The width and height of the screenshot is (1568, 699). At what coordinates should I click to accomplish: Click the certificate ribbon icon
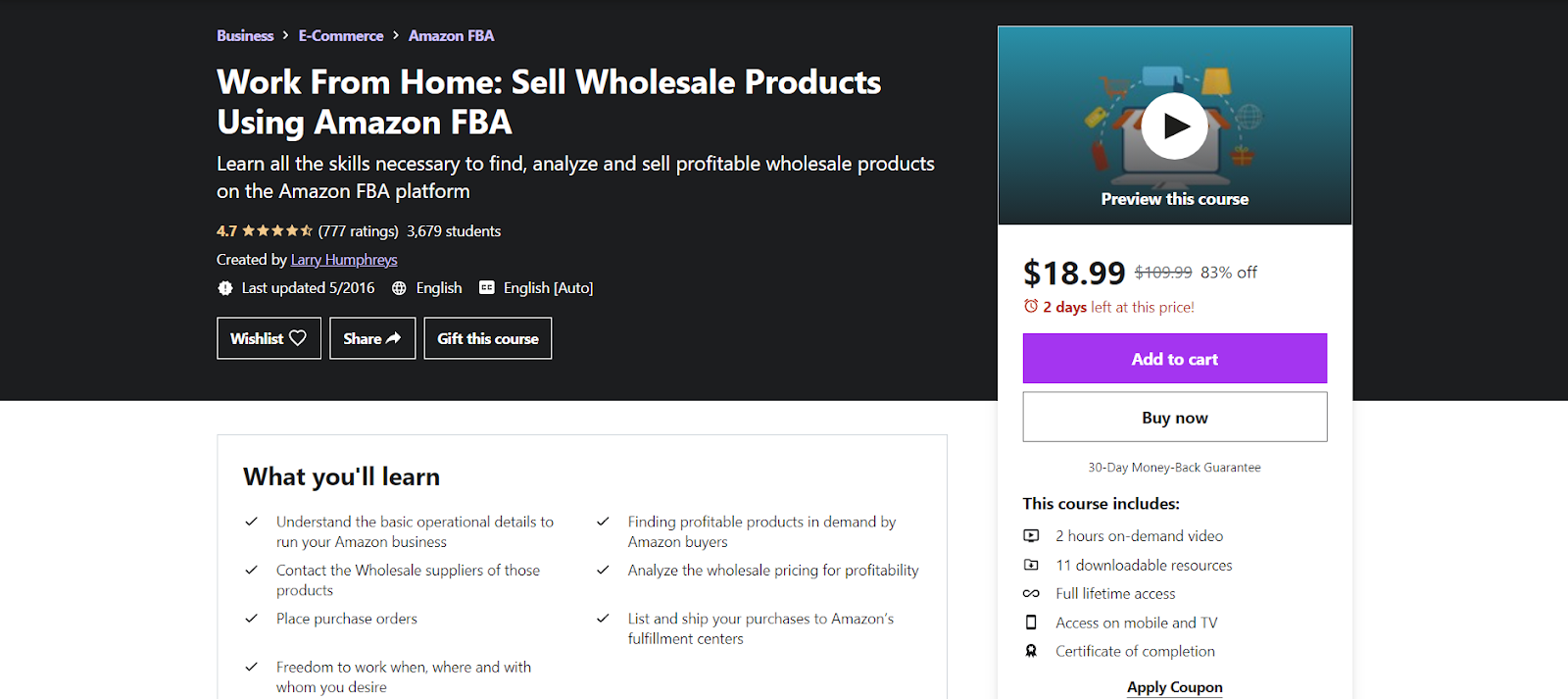tap(1031, 651)
